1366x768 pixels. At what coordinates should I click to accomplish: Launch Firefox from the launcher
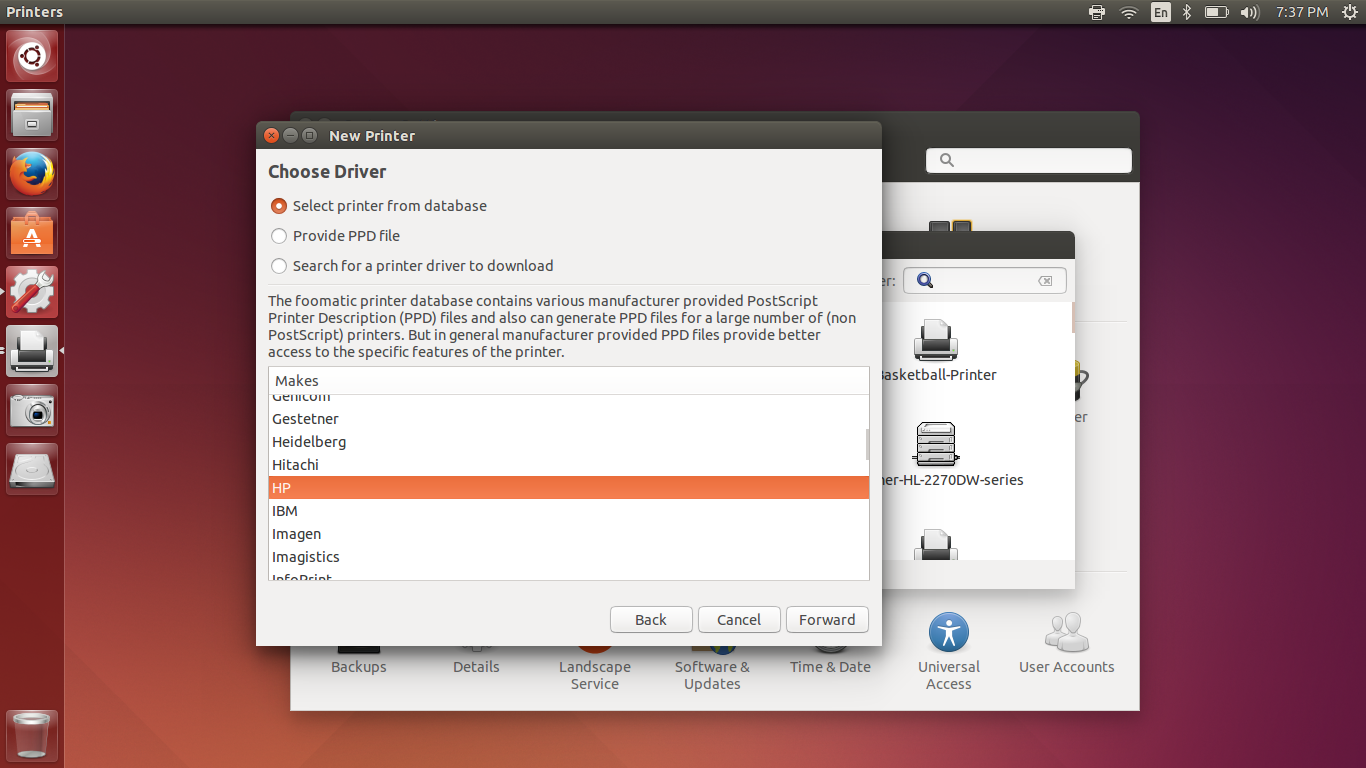[x=32, y=174]
